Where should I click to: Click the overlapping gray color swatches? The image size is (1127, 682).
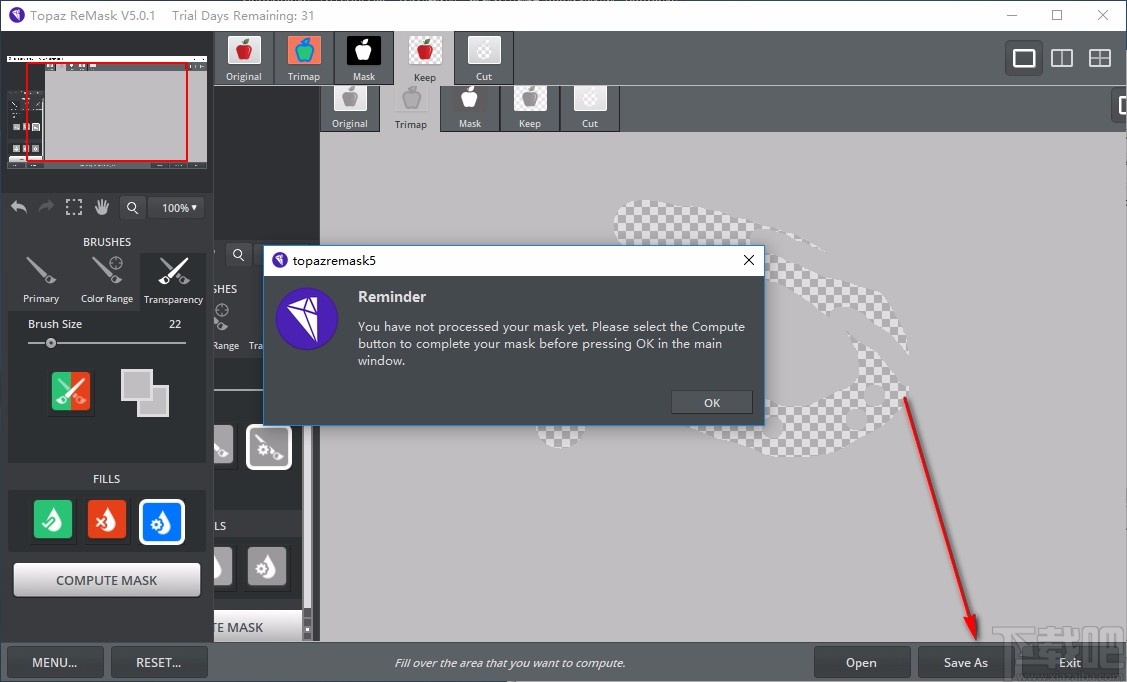tap(145, 392)
